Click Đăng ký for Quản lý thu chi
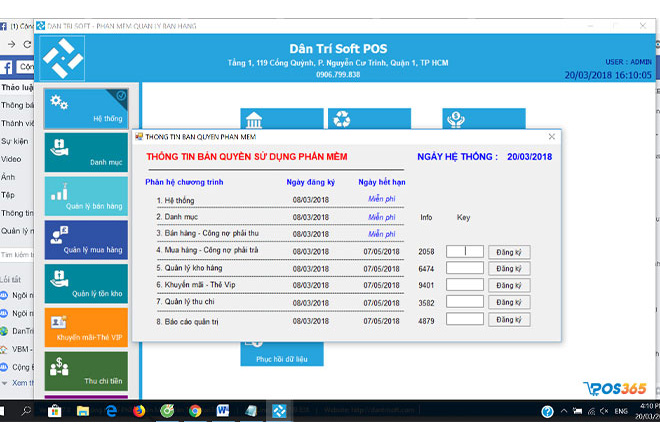The height and width of the screenshot is (440, 660). (509, 302)
